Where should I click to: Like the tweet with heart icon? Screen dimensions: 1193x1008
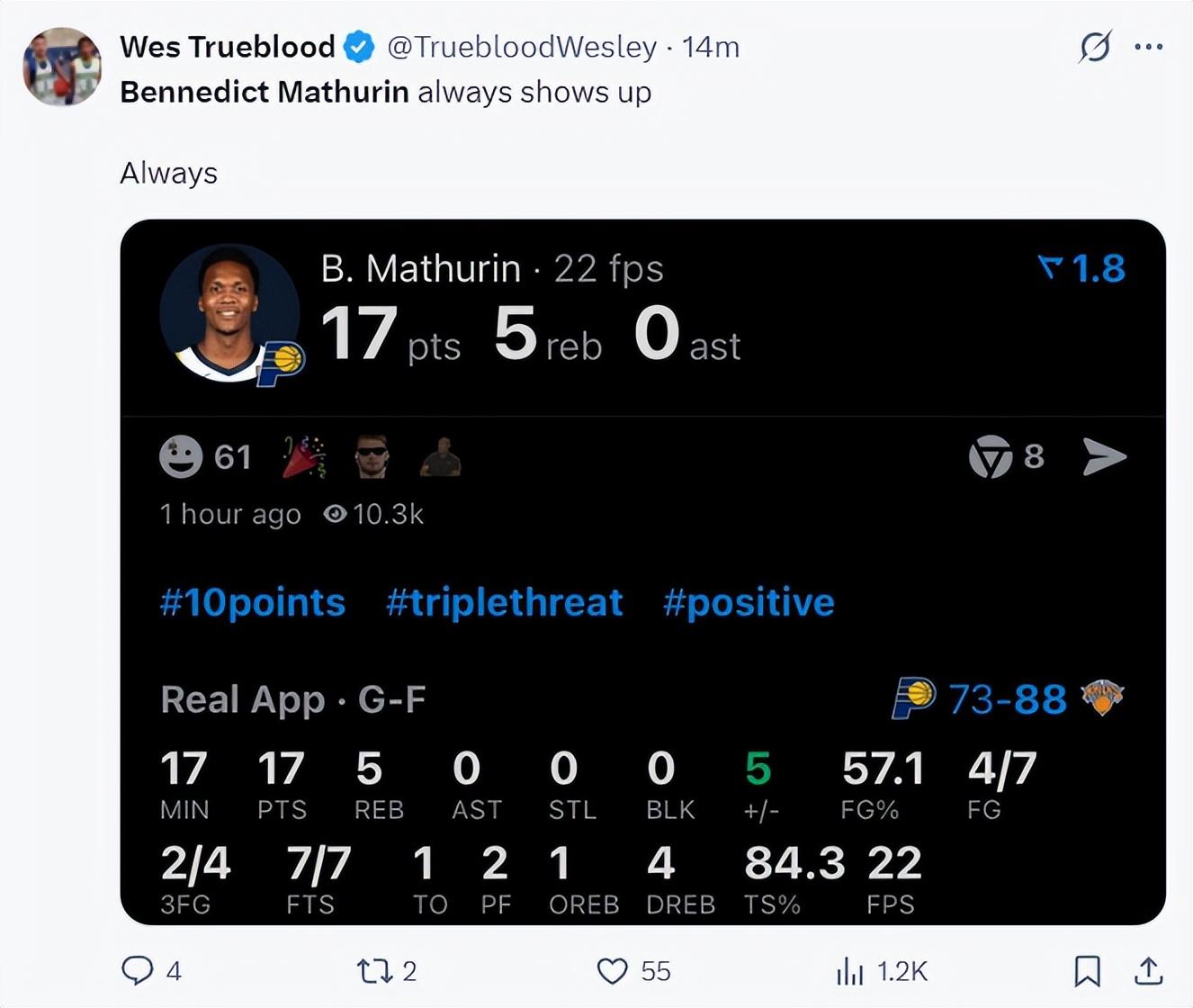click(613, 970)
